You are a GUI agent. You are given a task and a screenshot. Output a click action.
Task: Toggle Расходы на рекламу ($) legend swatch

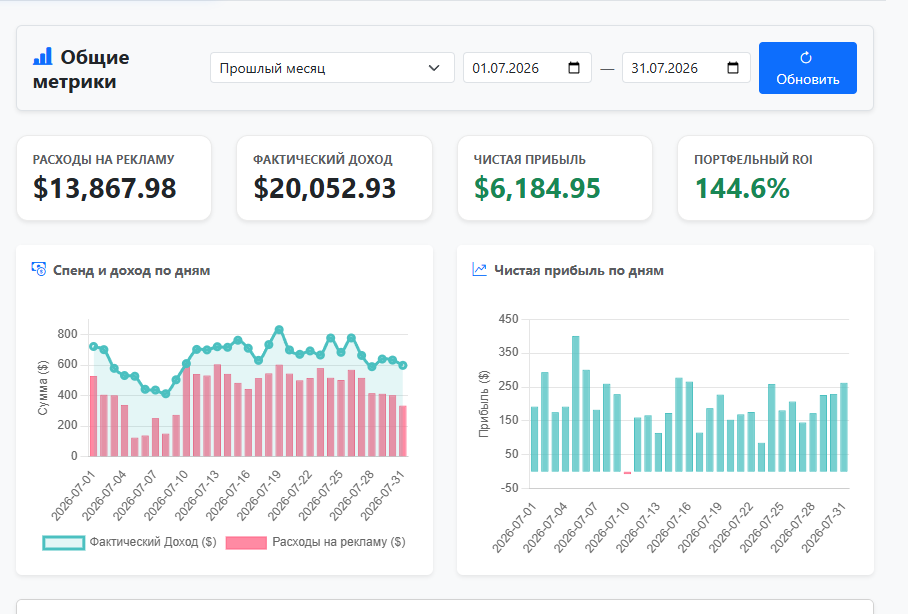[x=246, y=543]
